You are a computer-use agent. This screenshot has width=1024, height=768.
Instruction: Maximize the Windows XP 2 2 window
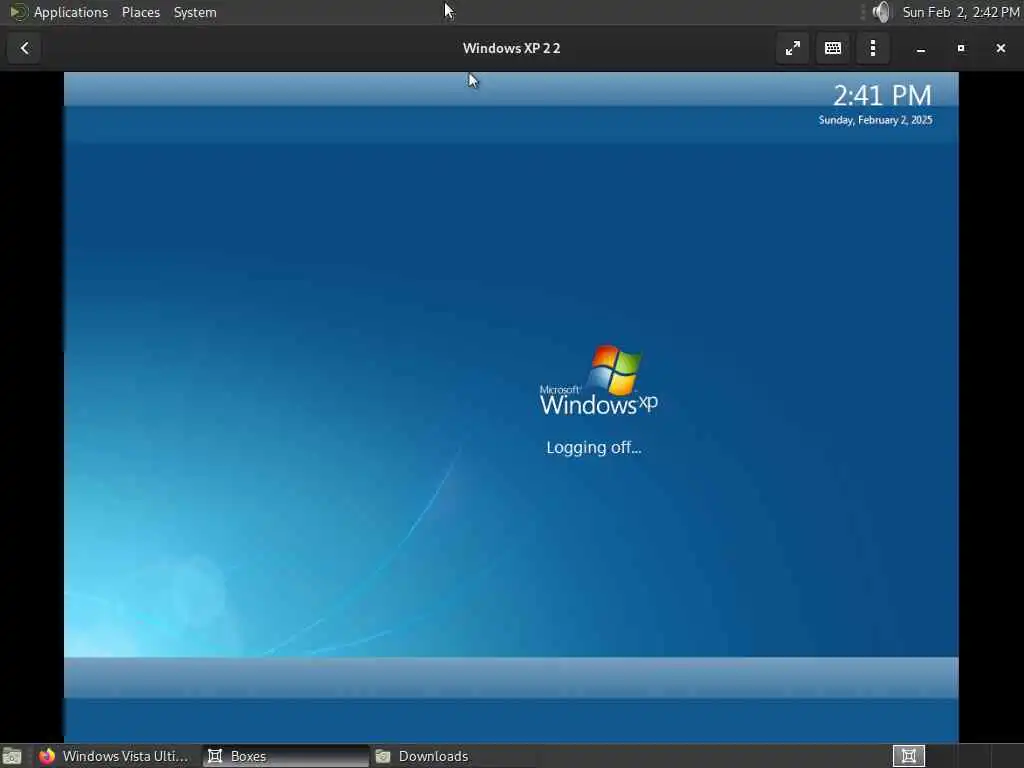(961, 48)
